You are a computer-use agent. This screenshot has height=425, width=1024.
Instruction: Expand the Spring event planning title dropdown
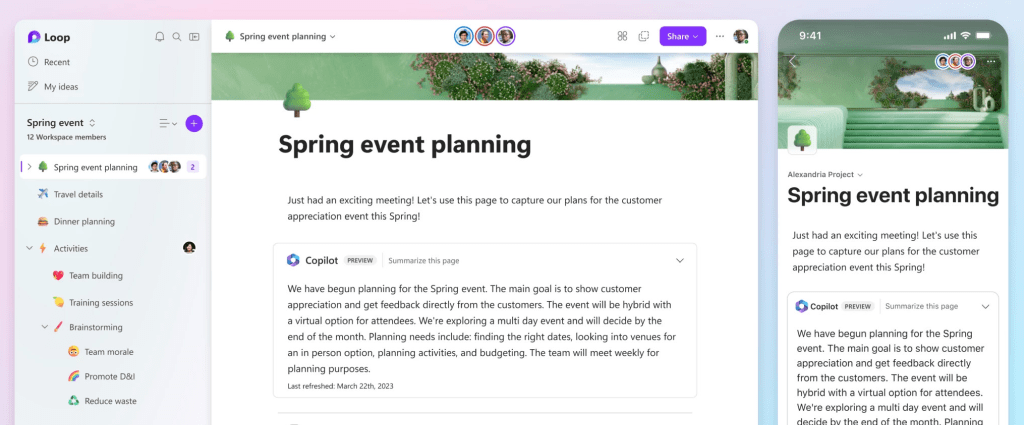280,37
